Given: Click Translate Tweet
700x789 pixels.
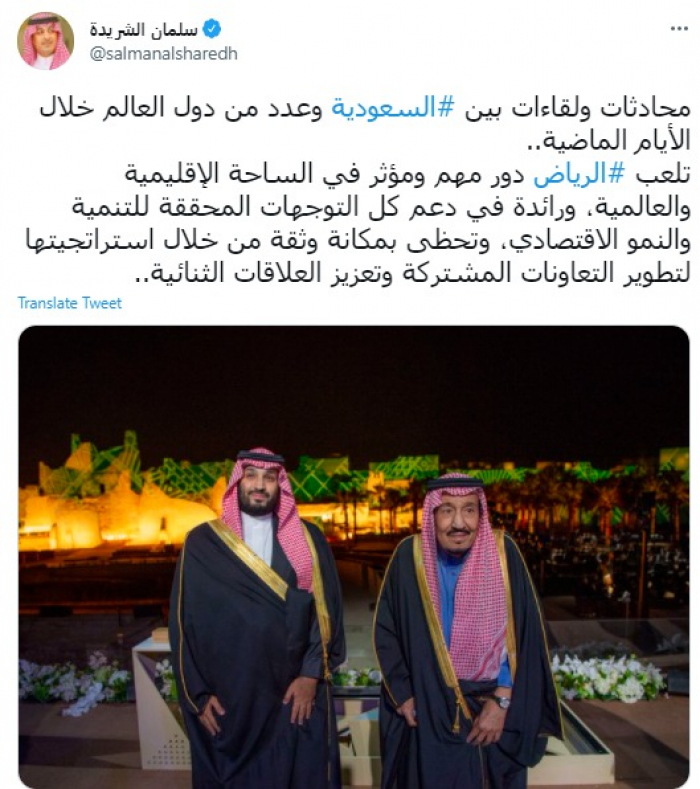Looking at the screenshot, I should point(70,303).
